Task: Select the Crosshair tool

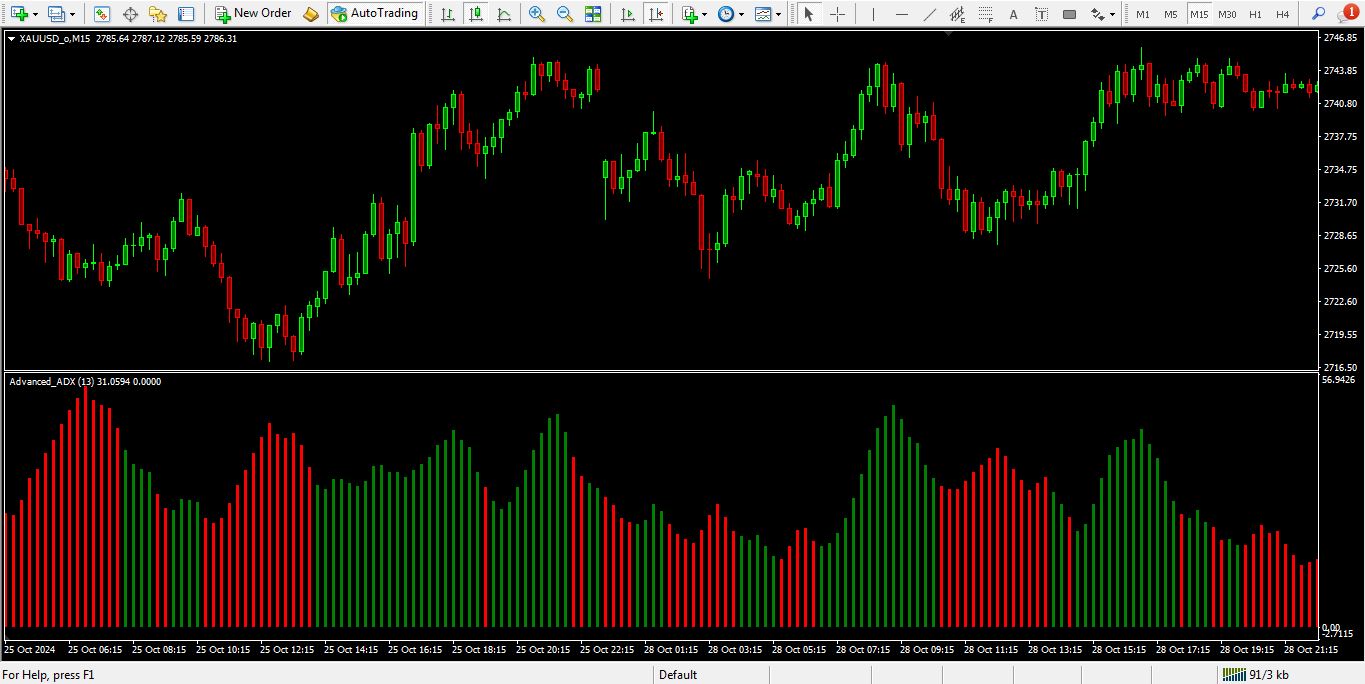Action: click(837, 14)
